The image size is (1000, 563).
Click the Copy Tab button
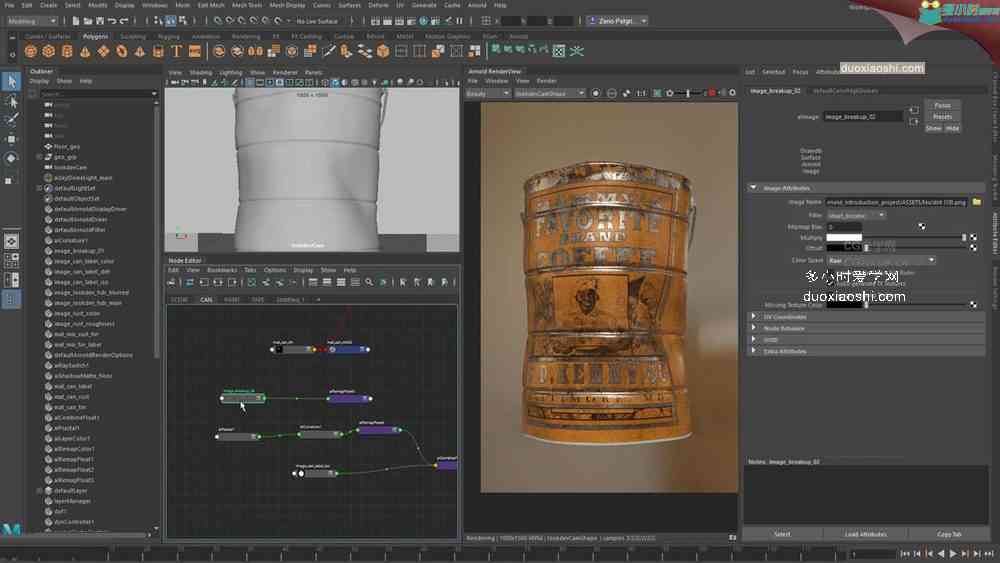pyautogui.click(x=949, y=534)
